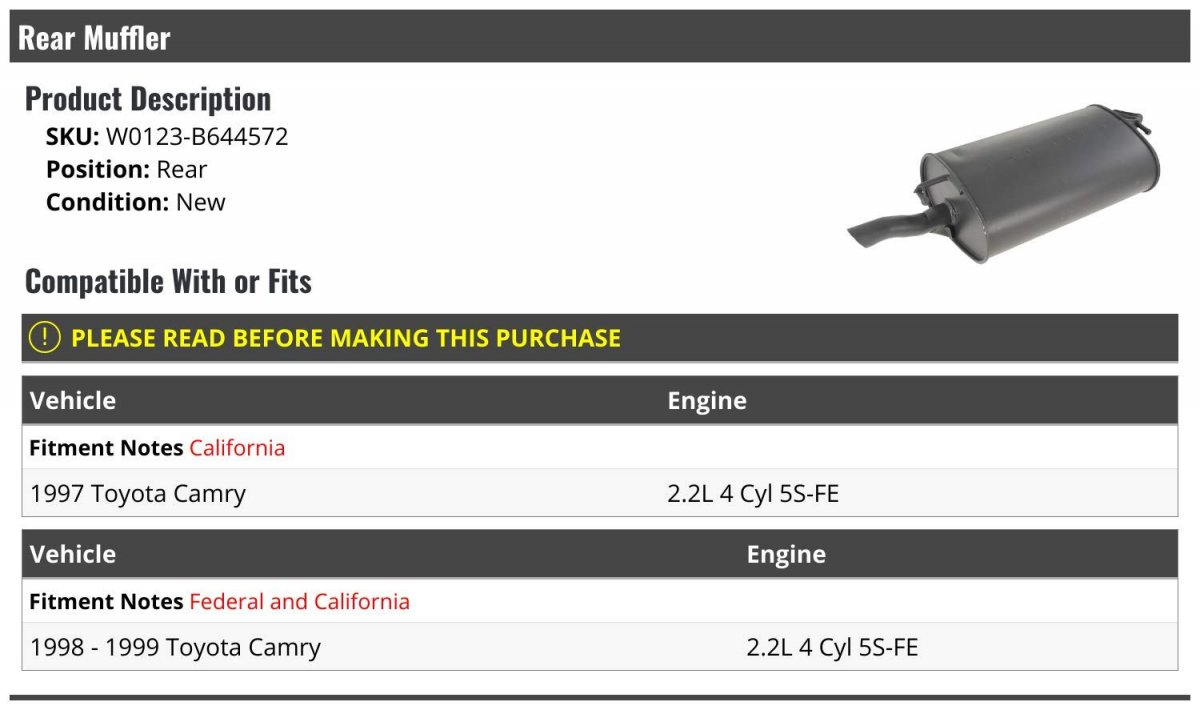Click the first table's Engine column header
The image size is (1200, 710).
pos(707,401)
